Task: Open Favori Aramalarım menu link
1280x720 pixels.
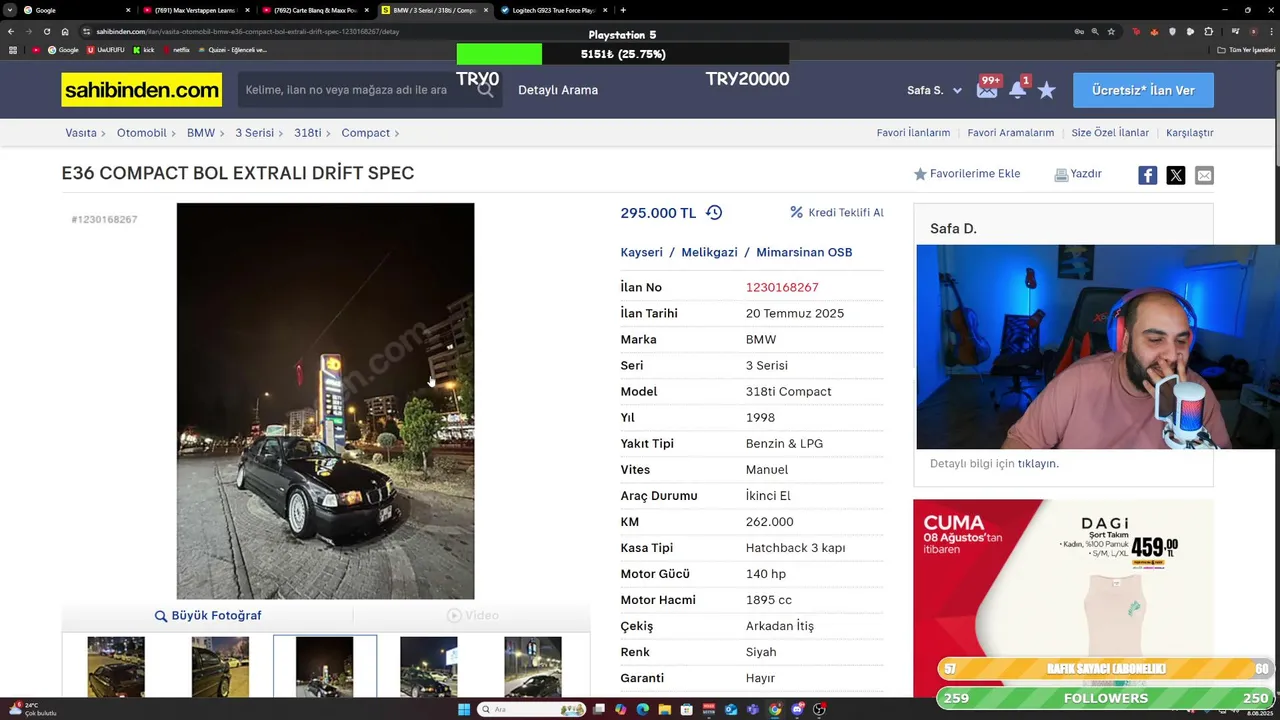Action: coord(1010,132)
